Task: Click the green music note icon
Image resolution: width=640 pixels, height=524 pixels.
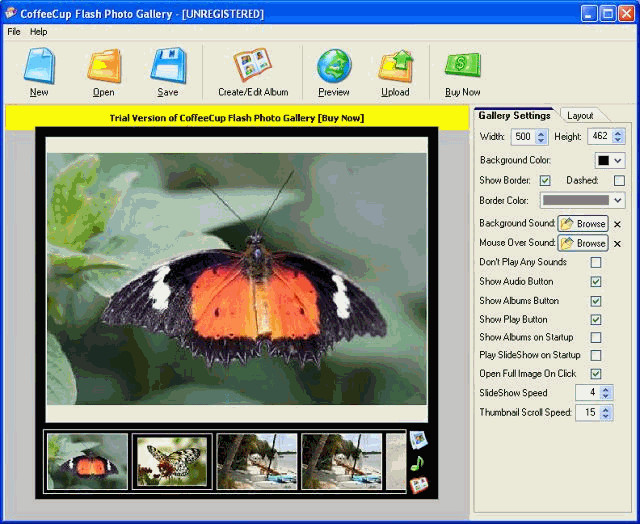Action: pos(417,463)
